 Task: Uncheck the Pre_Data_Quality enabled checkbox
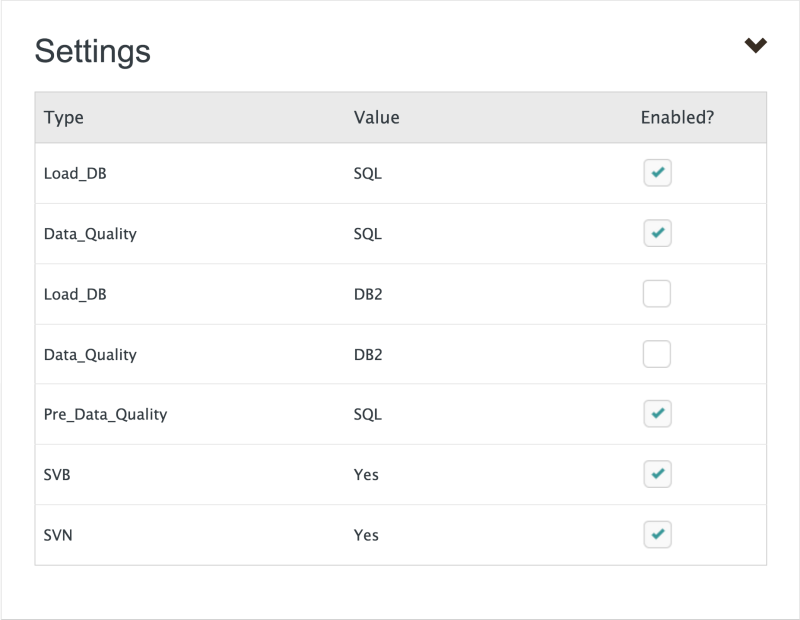click(x=657, y=414)
